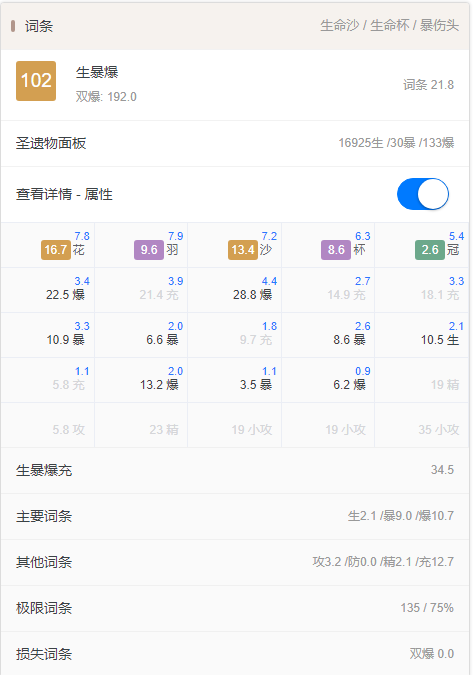
Task: Click the 22.5 爆 stat under flower
Action: pos(65,295)
